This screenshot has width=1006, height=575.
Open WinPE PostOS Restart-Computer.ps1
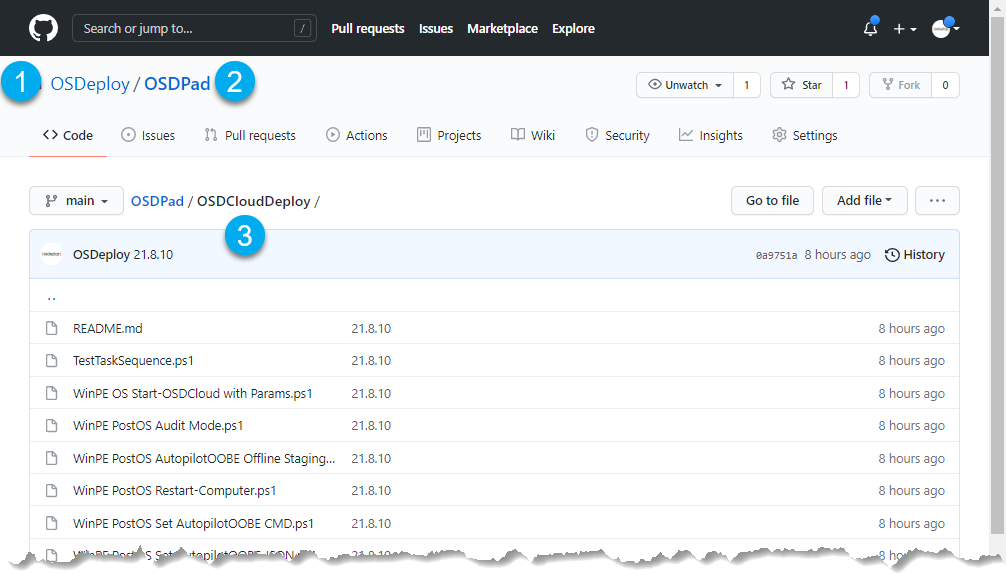point(175,490)
